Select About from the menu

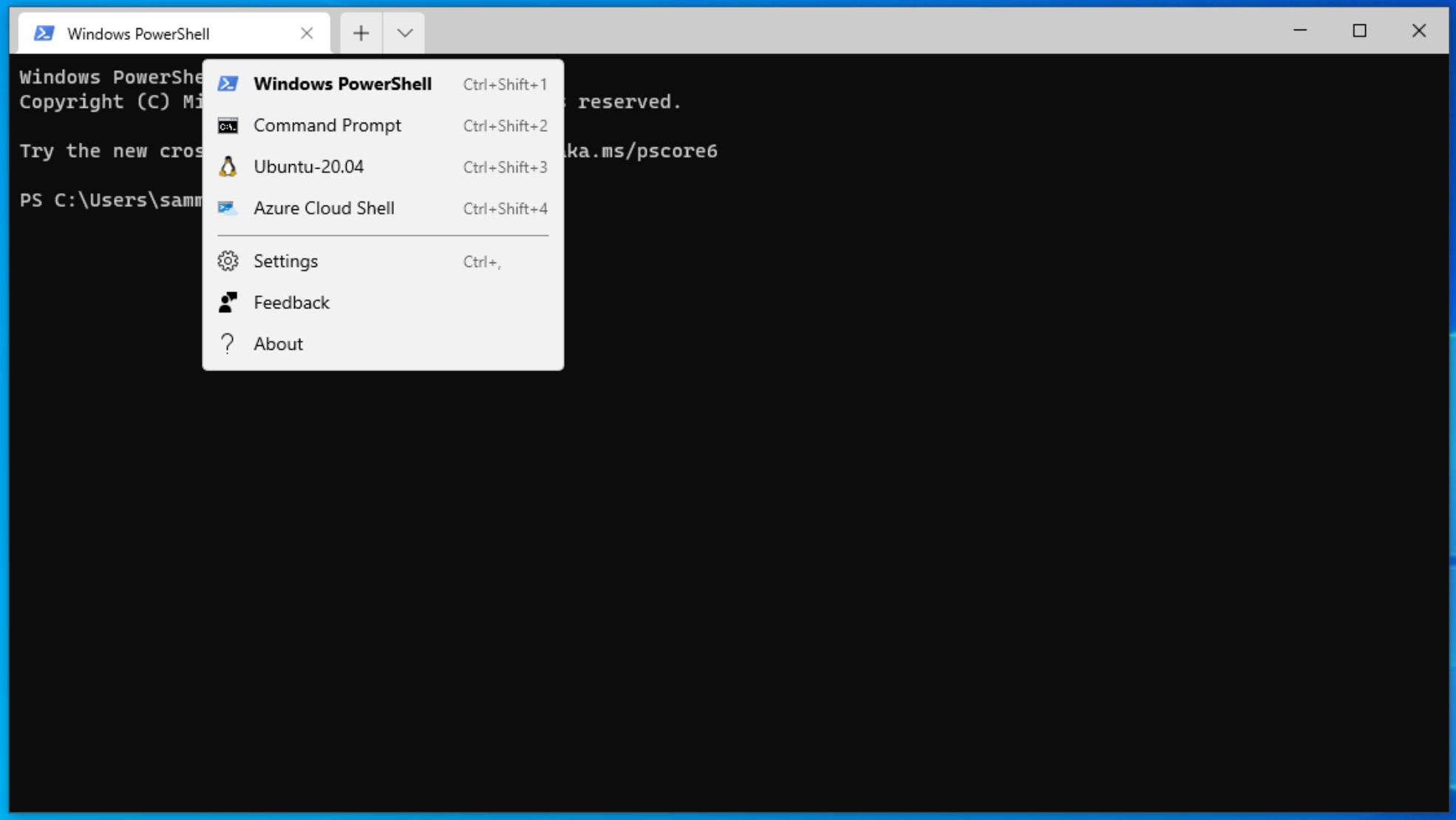tap(383, 345)
